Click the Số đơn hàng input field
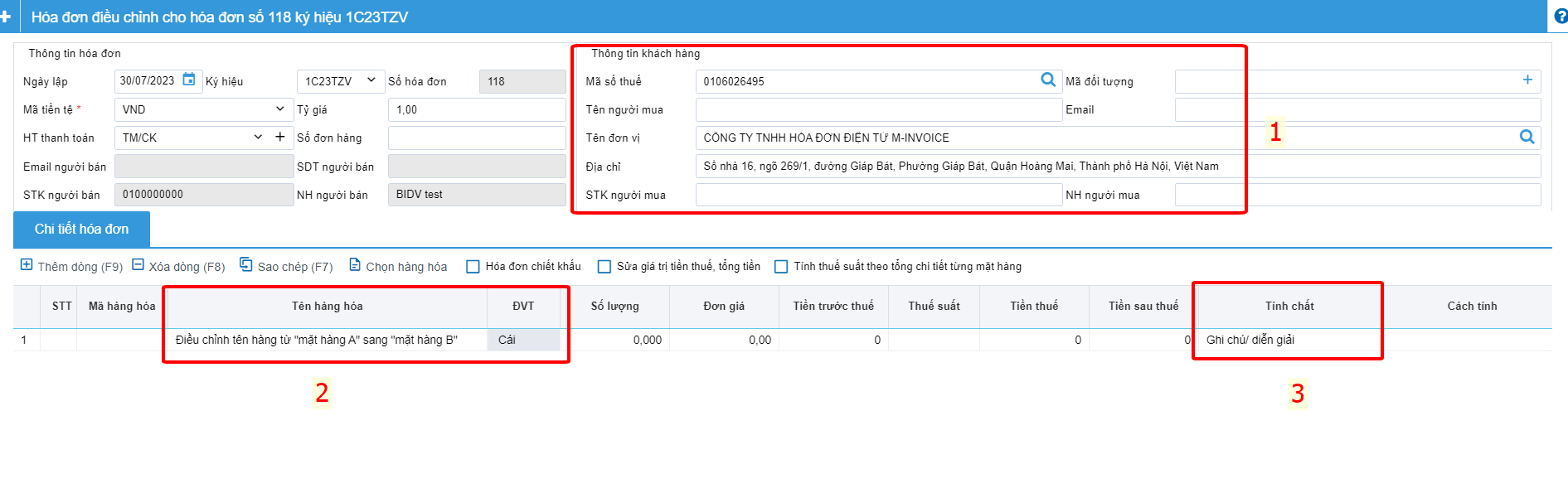Image resolution: width=1568 pixels, height=493 pixels. coord(477,138)
